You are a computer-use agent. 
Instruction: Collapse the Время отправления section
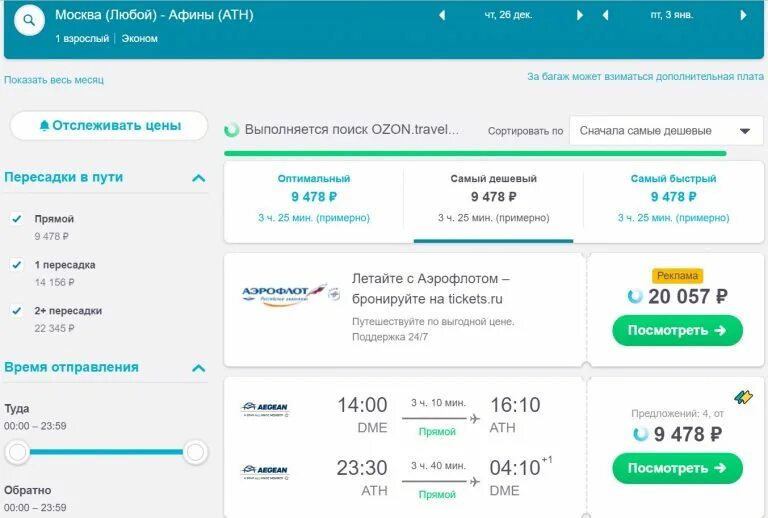point(198,368)
